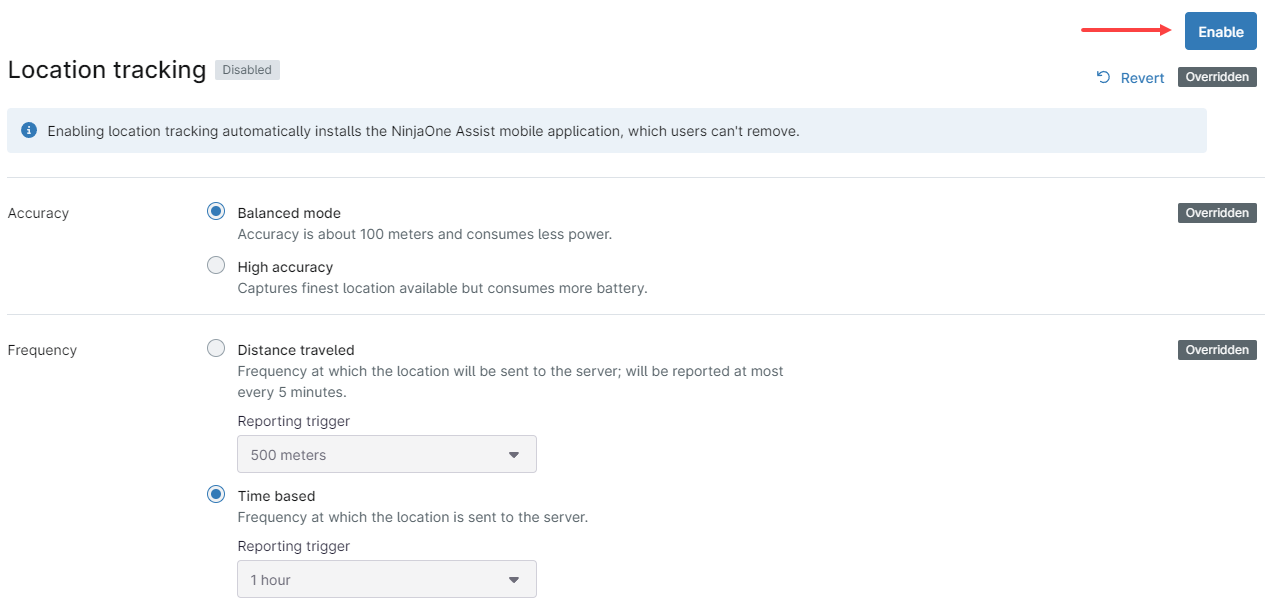1266x610 pixels.
Task: Select the Balanced mode radio button
Action: pos(216,211)
